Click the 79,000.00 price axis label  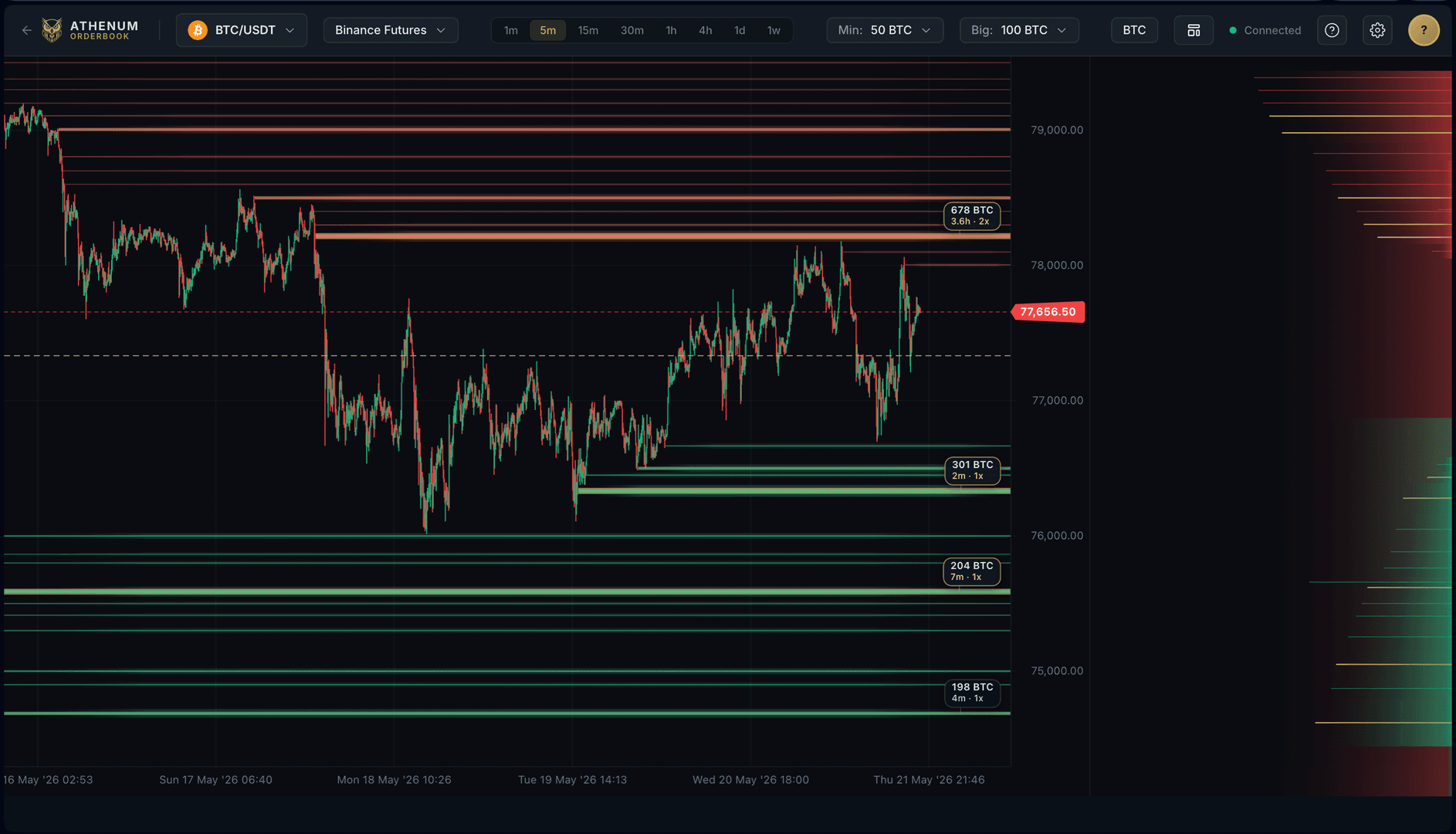click(x=1057, y=130)
